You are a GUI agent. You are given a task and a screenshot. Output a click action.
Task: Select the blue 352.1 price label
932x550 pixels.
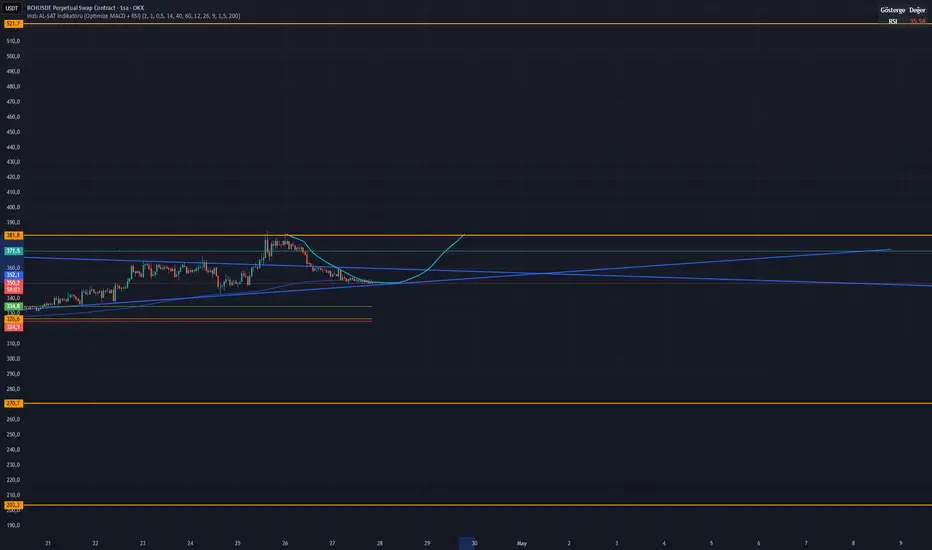(x=13, y=275)
